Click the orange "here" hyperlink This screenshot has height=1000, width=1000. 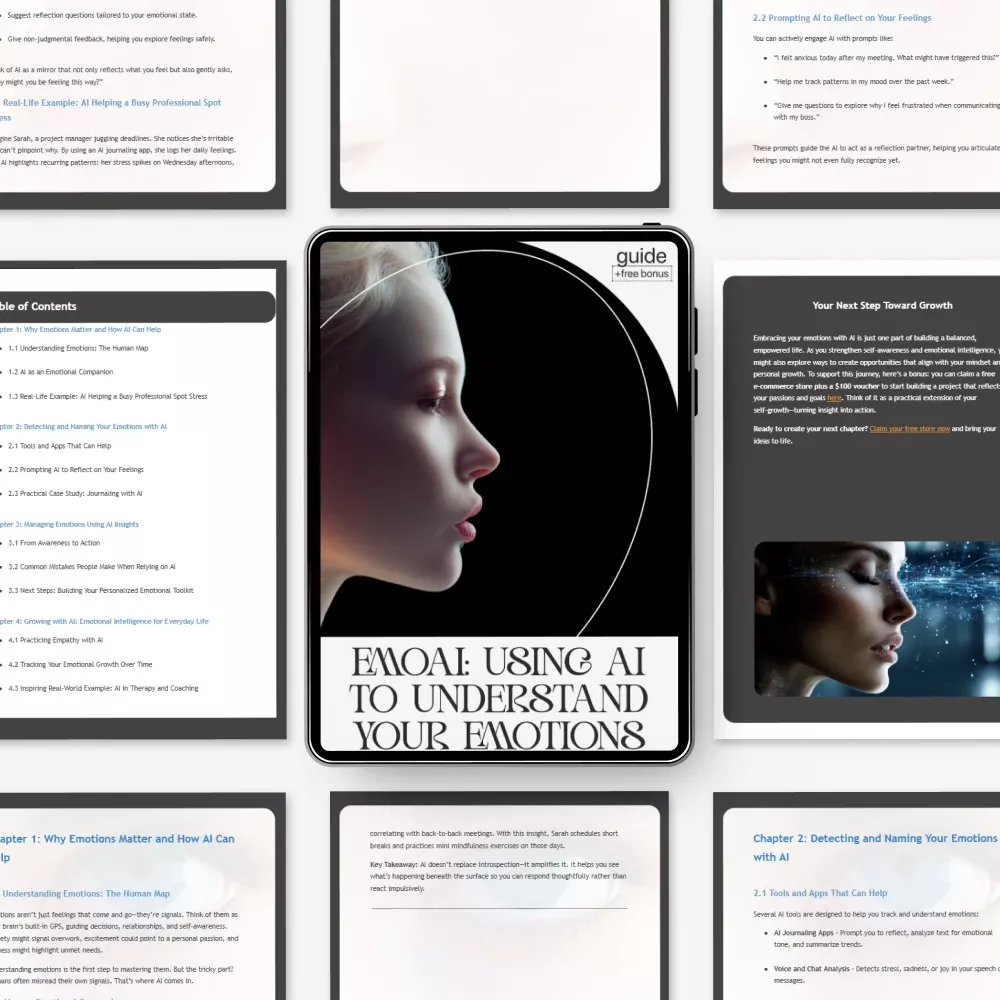834,398
